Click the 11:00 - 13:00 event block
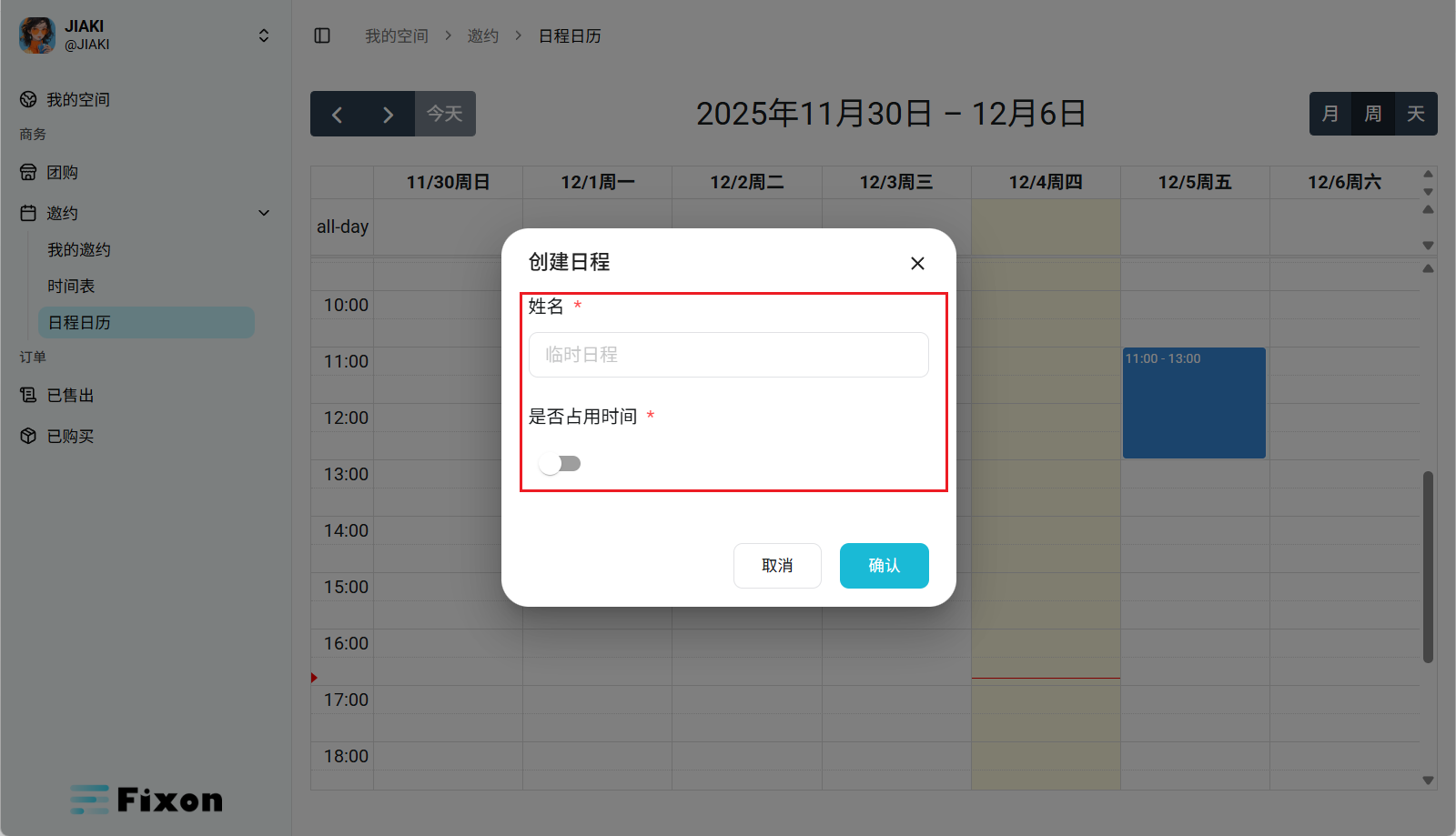The height and width of the screenshot is (836, 1456). [1194, 403]
